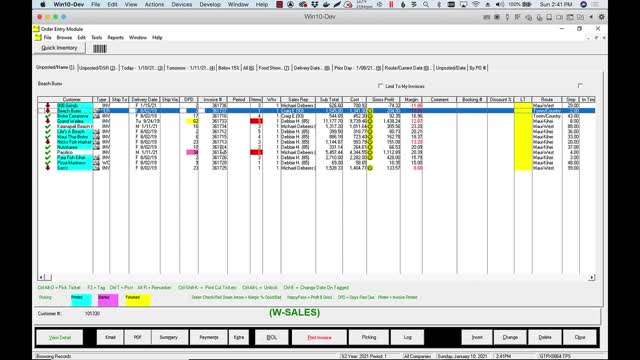Viewport: 640px width, 360px height.
Task: Click horizontal scrollbar left arrow
Action: point(41,278)
